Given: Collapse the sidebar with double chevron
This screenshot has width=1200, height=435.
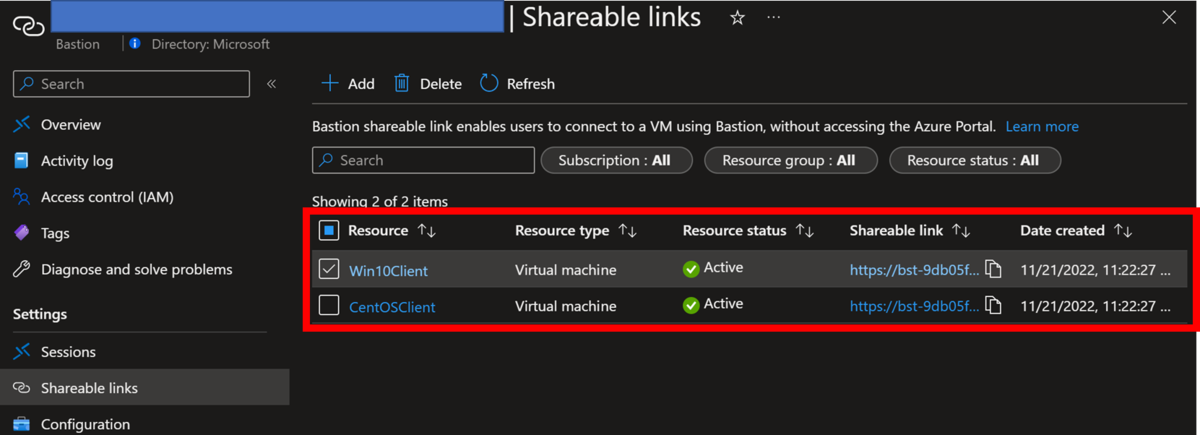Looking at the screenshot, I should point(271,84).
